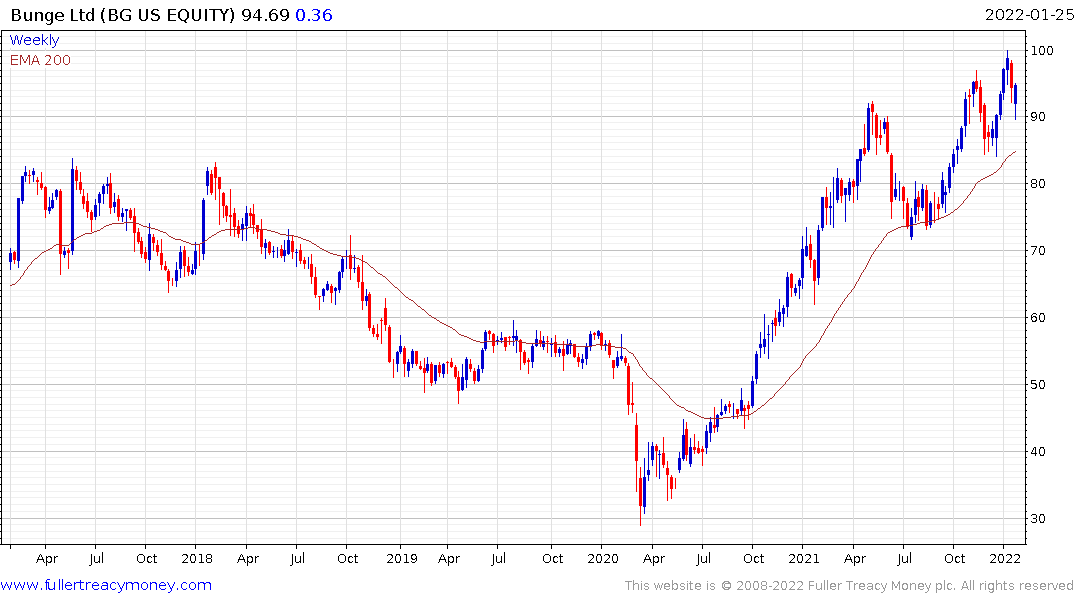The image size is (1075, 600).
Task: Click the 30 price axis label
Action: 1038,519
